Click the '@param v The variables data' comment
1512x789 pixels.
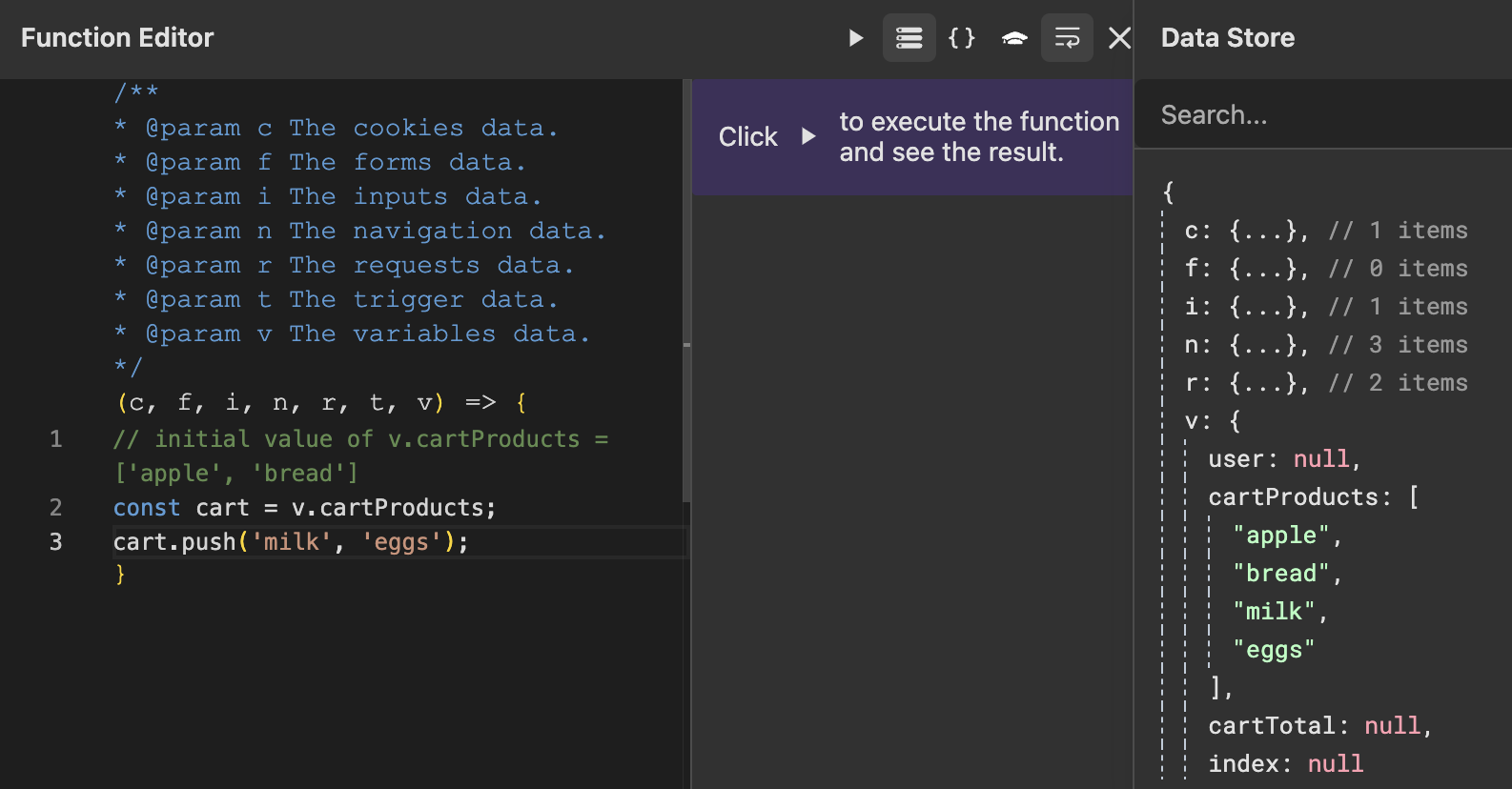click(353, 334)
